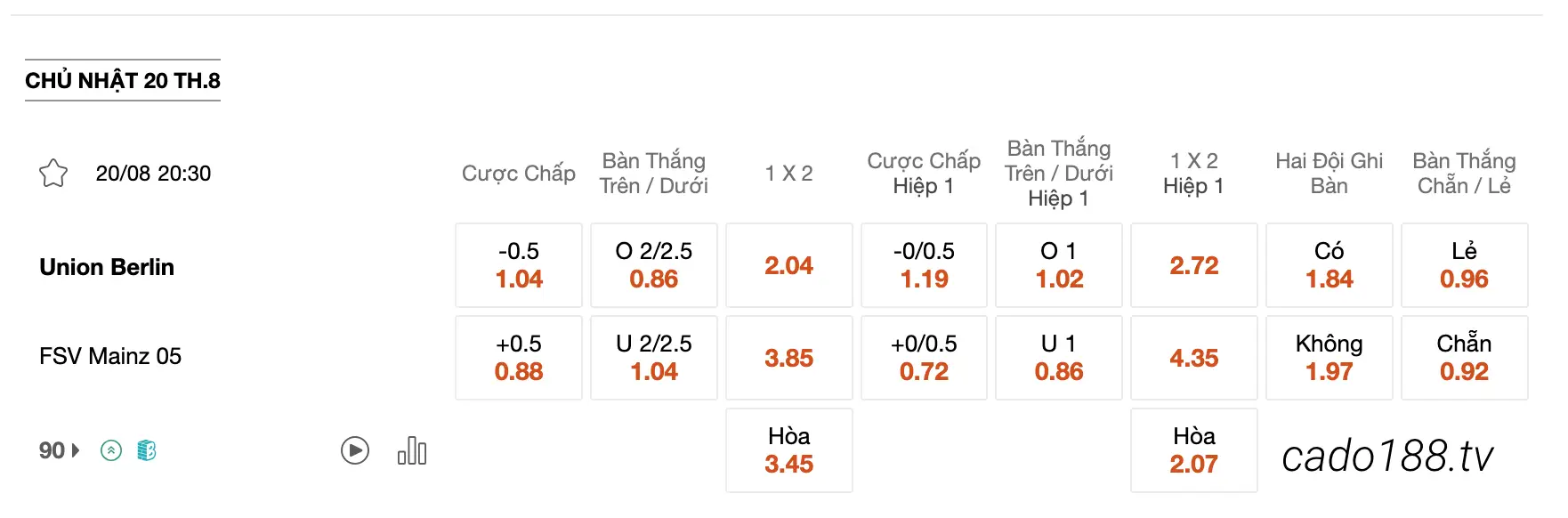This screenshot has width=1568, height=518.
Task: Choose first-half Under 1 at 0.86
Action: 1059,358
